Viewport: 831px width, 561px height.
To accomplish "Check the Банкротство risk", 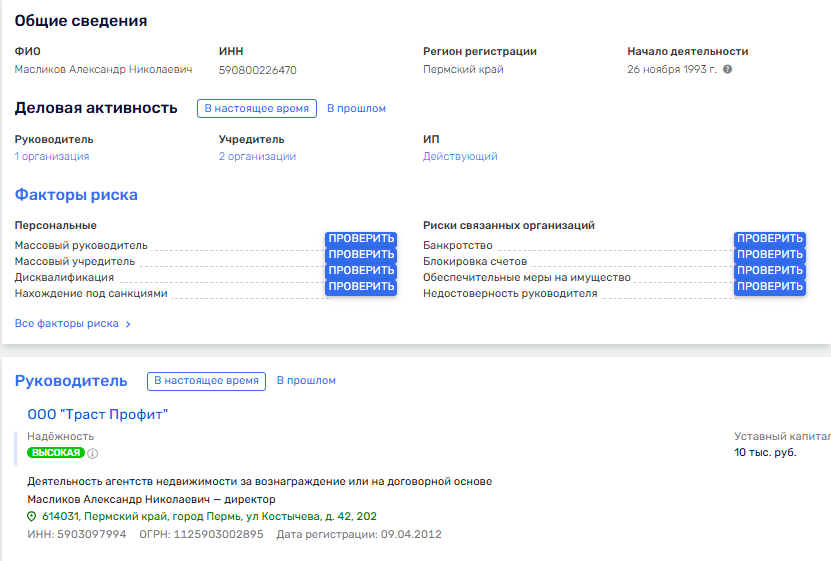I will (x=769, y=239).
